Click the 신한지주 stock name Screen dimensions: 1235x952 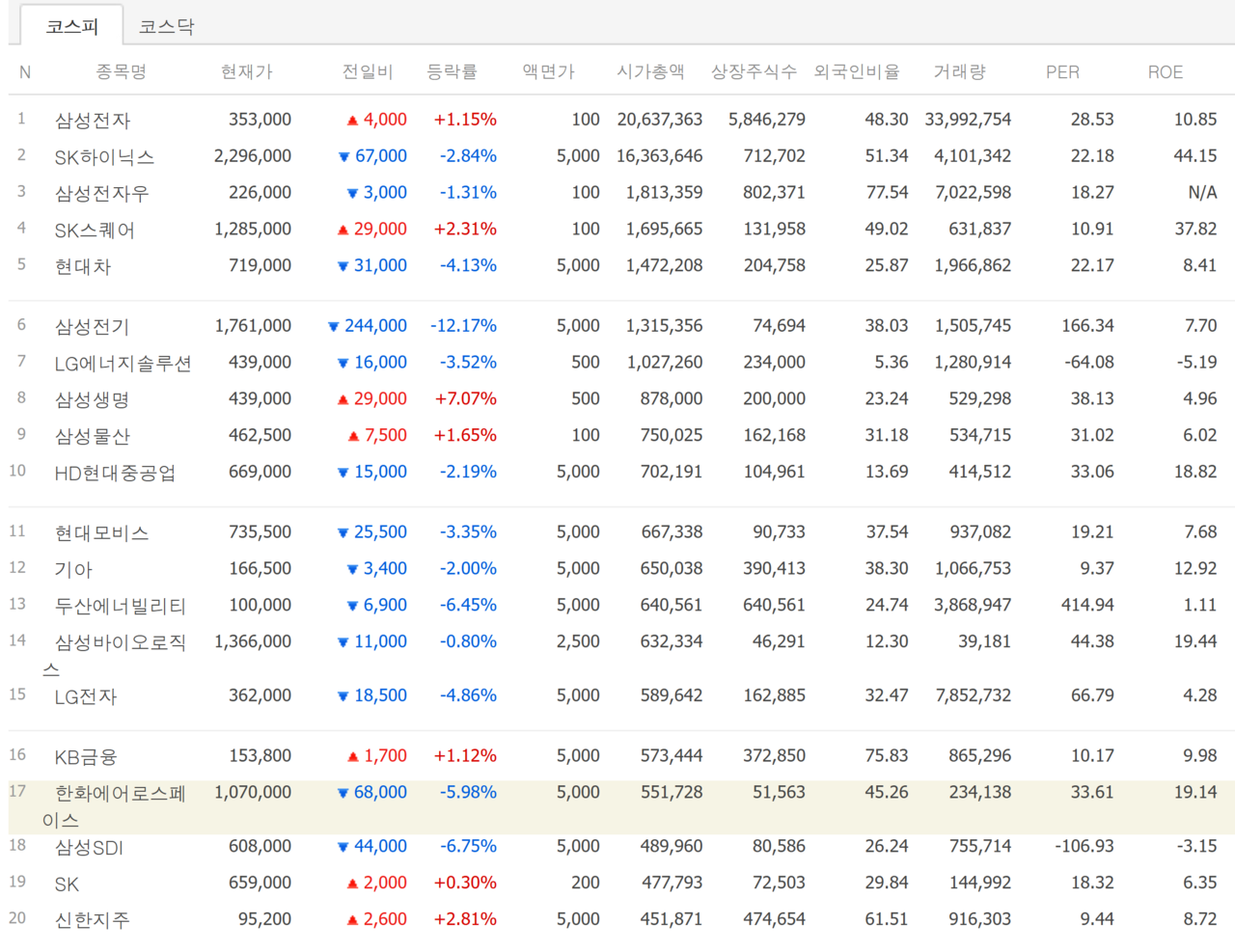92,920
